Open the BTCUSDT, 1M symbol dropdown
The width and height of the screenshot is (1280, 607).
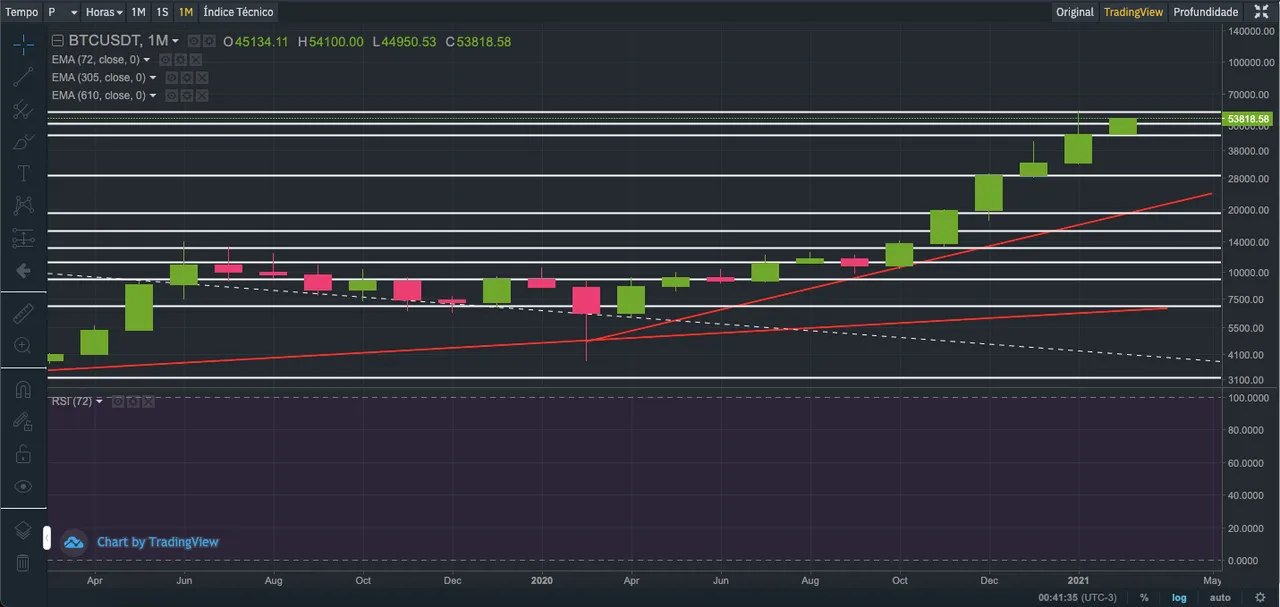pyautogui.click(x=123, y=41)
